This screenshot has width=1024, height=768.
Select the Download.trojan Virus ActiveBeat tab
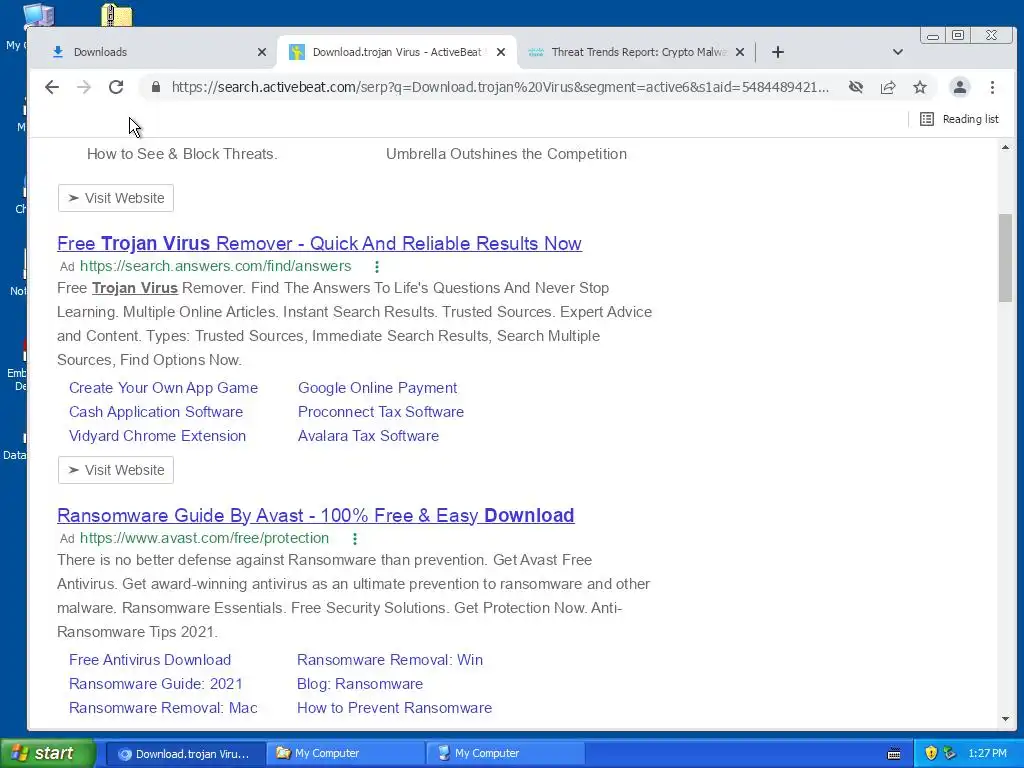(x=397, y=52)
